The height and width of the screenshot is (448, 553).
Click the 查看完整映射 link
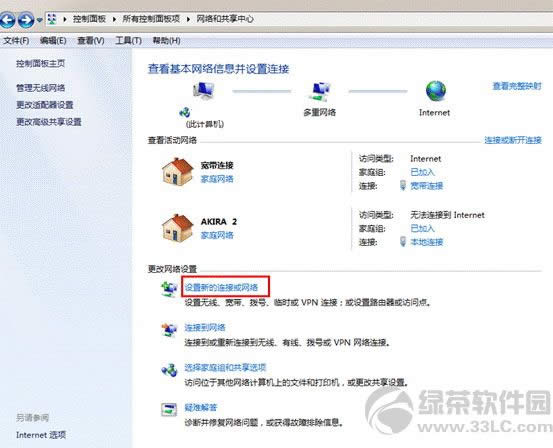[517, 86]
